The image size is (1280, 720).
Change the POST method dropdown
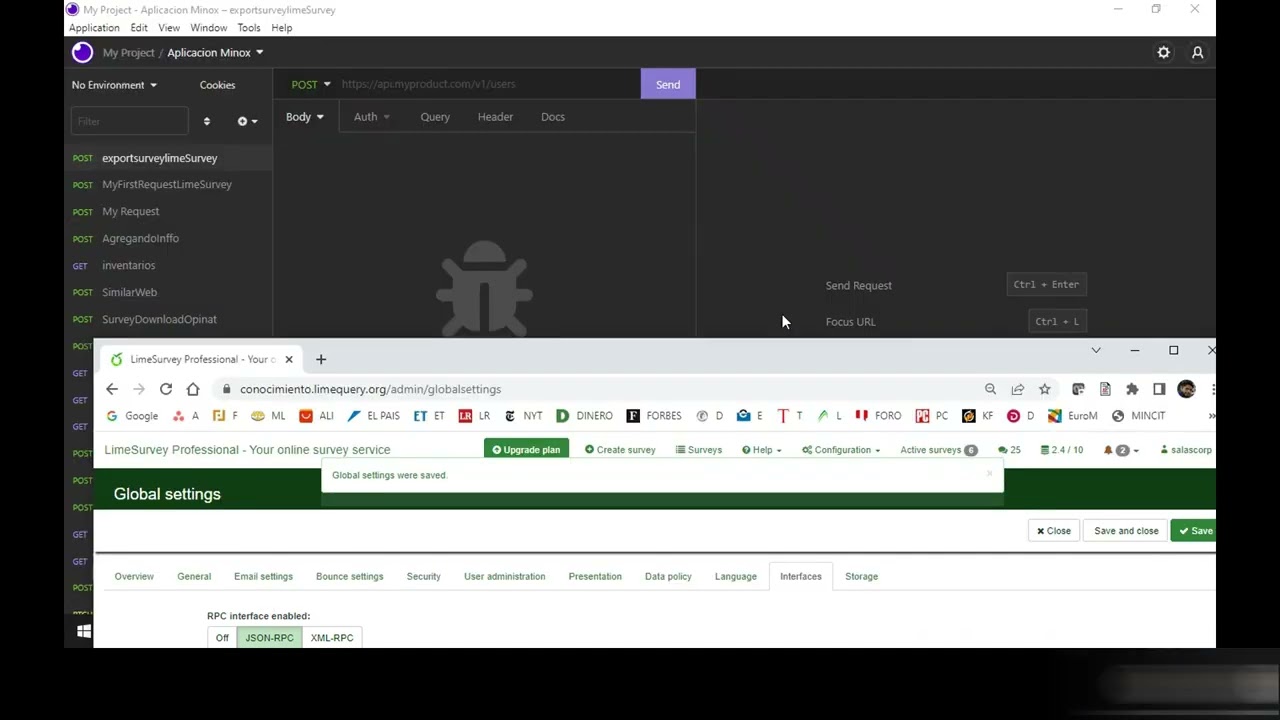tap(310, 84)
